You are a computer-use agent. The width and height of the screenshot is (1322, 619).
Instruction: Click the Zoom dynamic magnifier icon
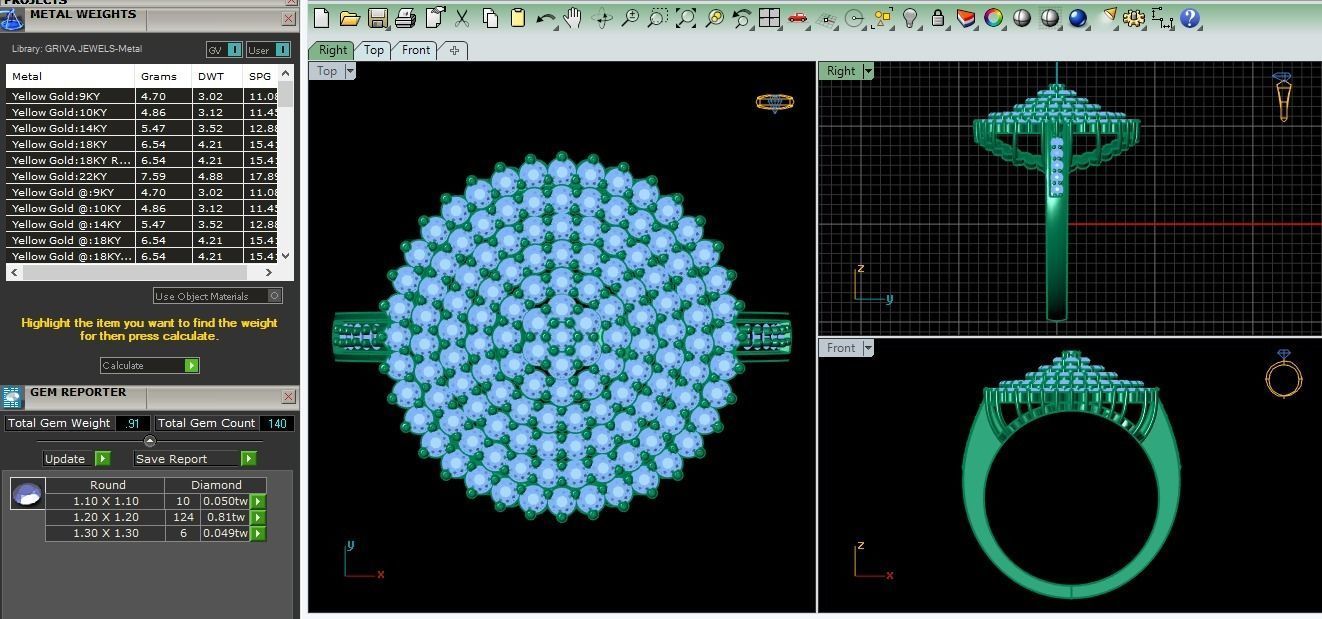tap(630, 17)
